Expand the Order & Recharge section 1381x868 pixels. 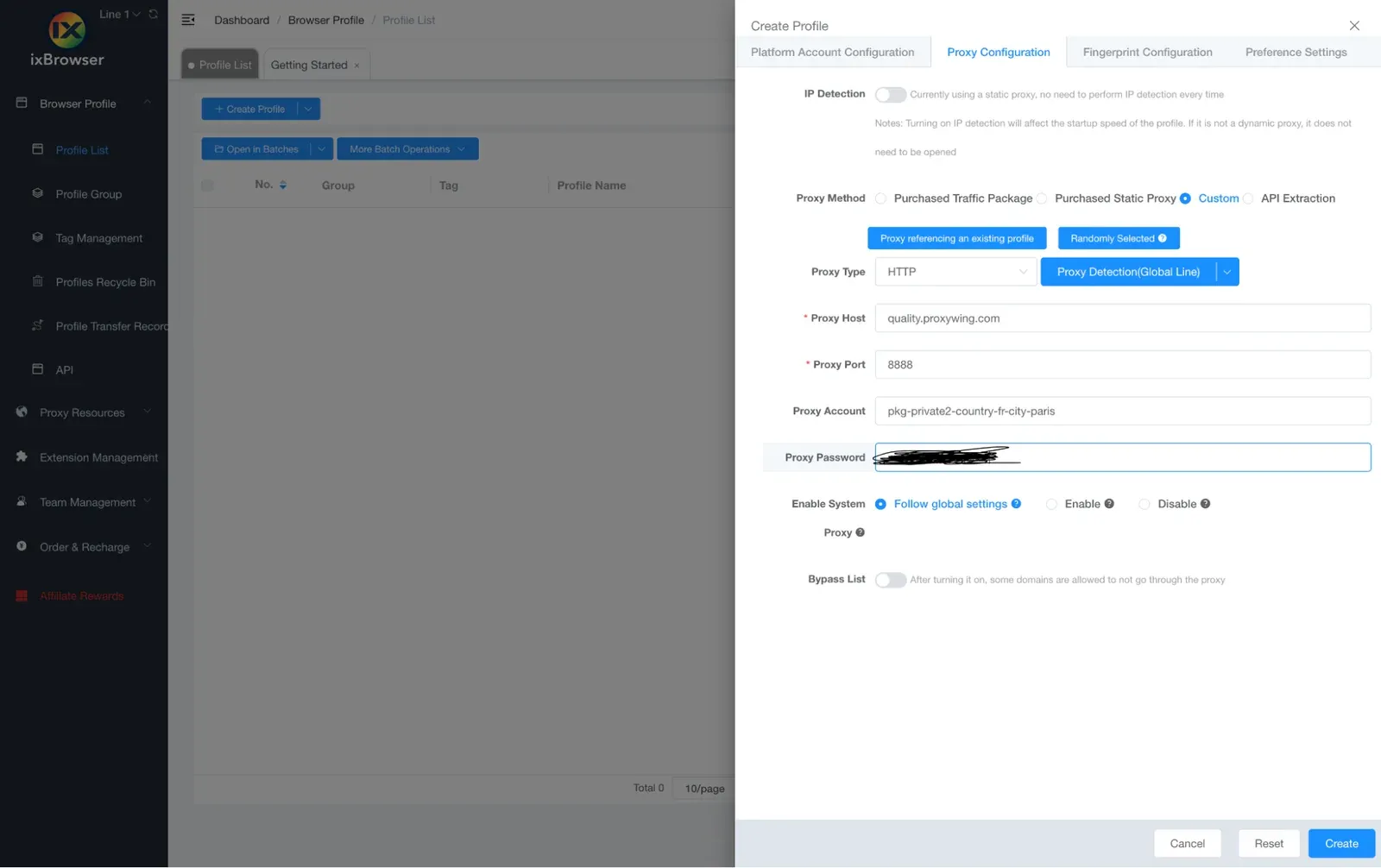pyautogui.click(x=147, y=546)
